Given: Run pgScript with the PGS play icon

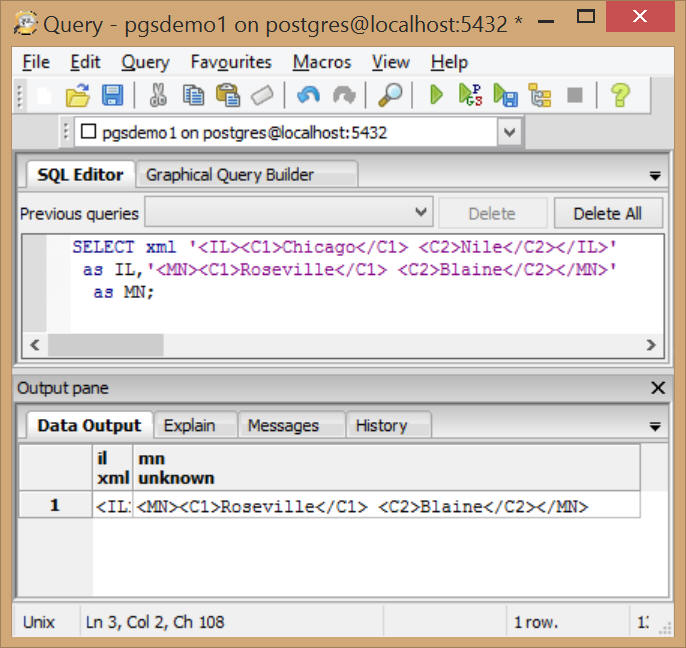Looking at the screenshot, I should (x=470, y=95).
